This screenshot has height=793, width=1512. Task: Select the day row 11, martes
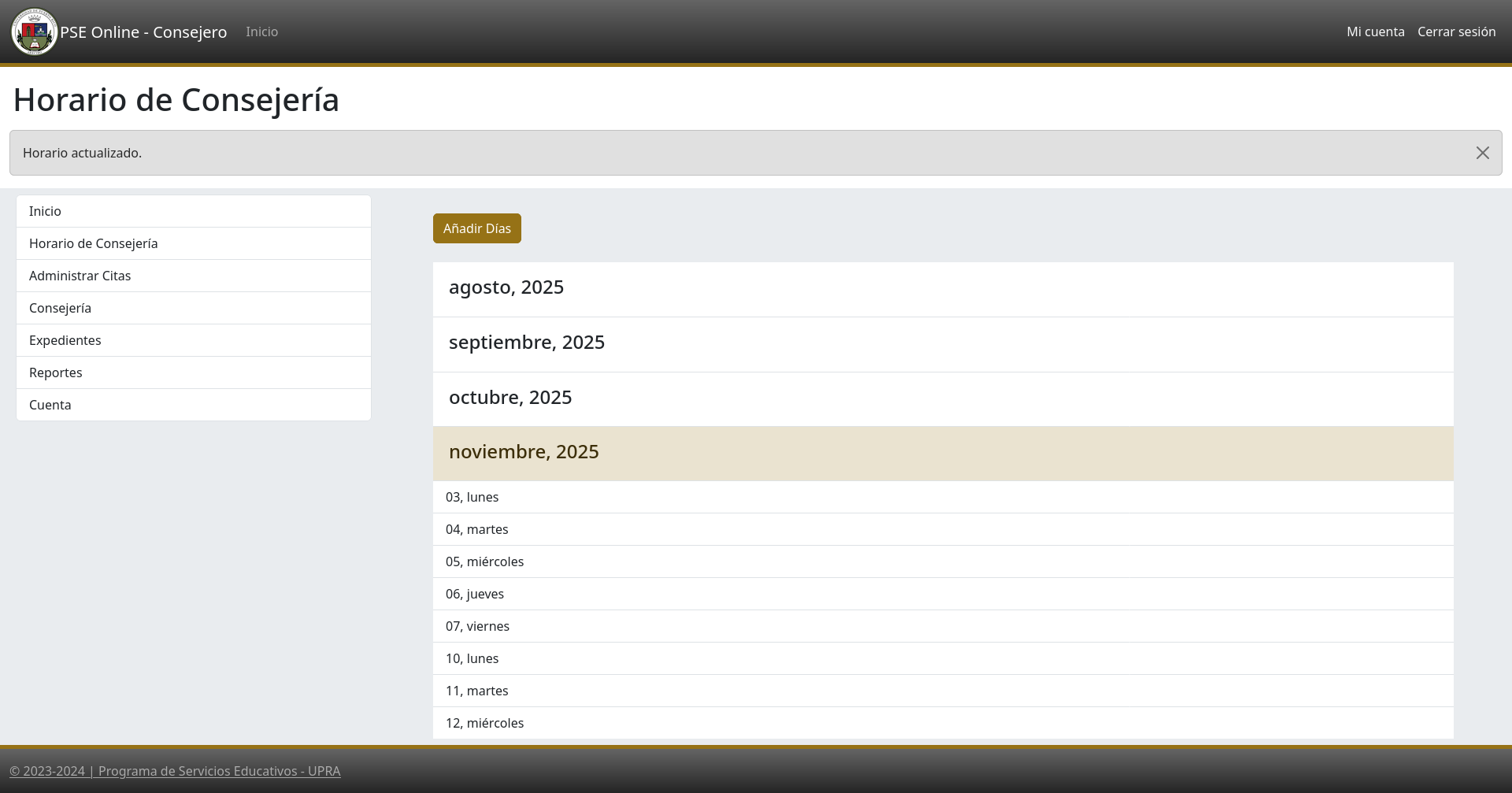(943, 691)
